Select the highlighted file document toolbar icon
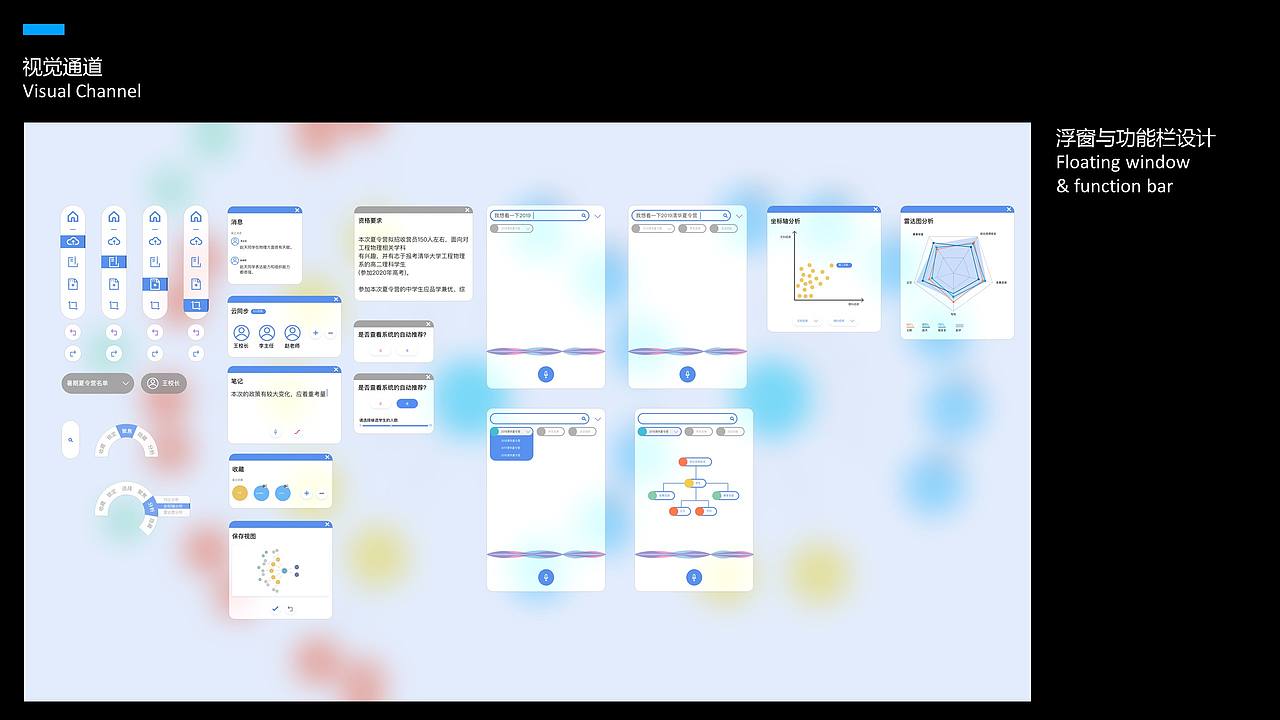1280x720 pixels. click(155, 284)
